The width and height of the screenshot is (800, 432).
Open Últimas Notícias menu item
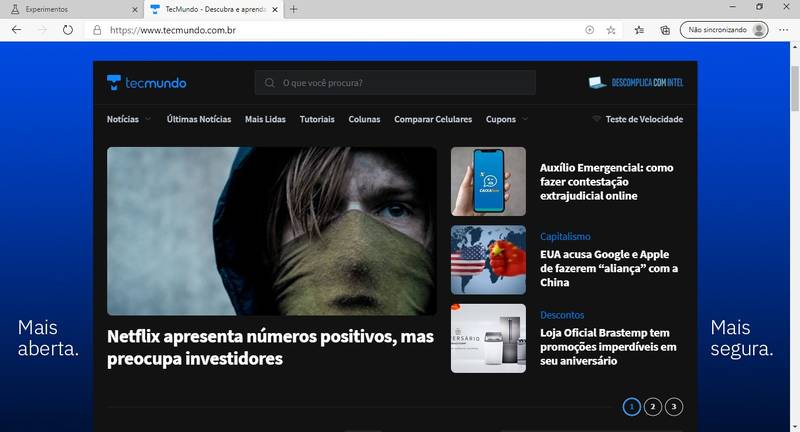pyautogui.click(x=199, y=119)
